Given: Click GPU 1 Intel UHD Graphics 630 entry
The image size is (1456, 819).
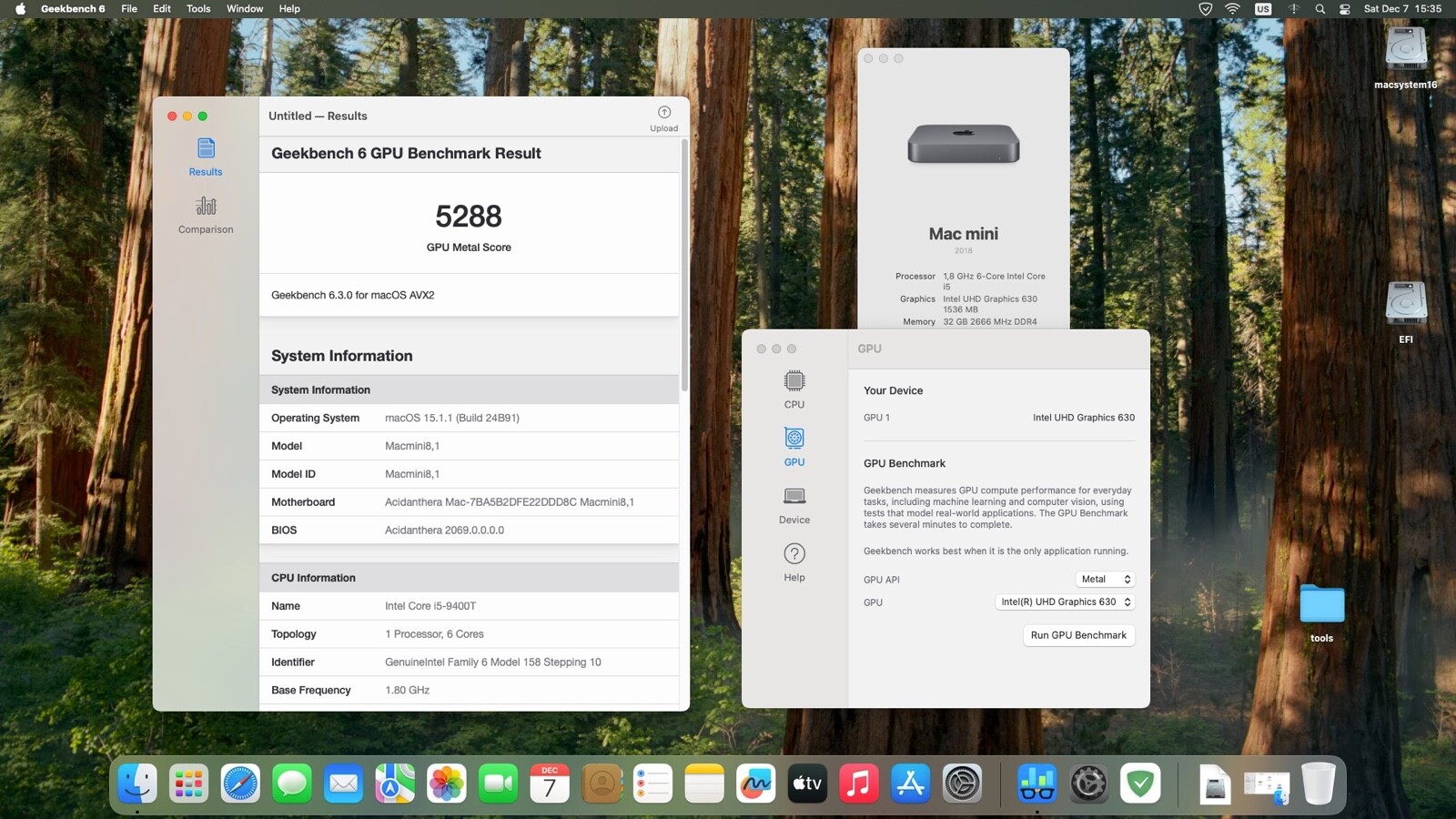Looking at the screenshot, I should (x=999, y=418).
